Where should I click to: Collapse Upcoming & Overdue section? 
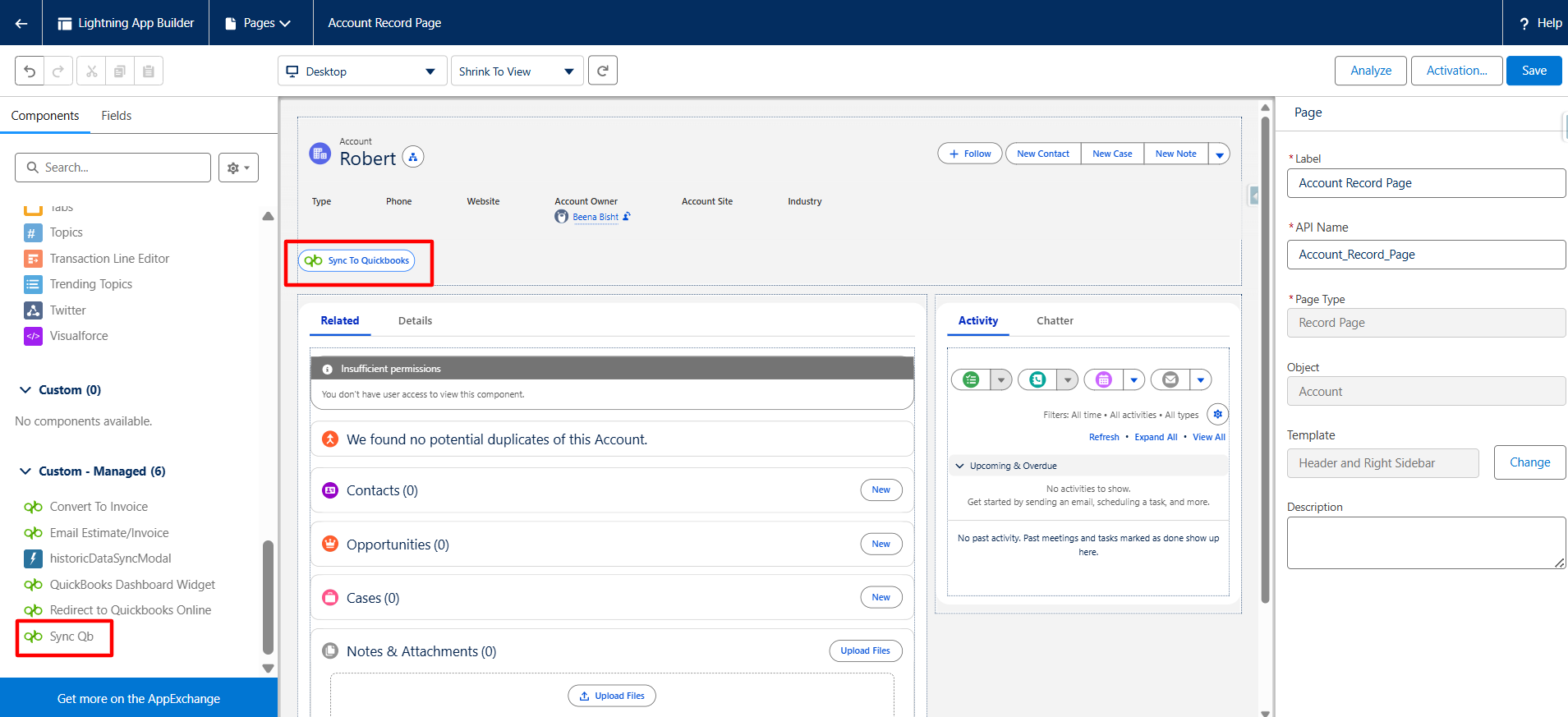tap(959, 466)
